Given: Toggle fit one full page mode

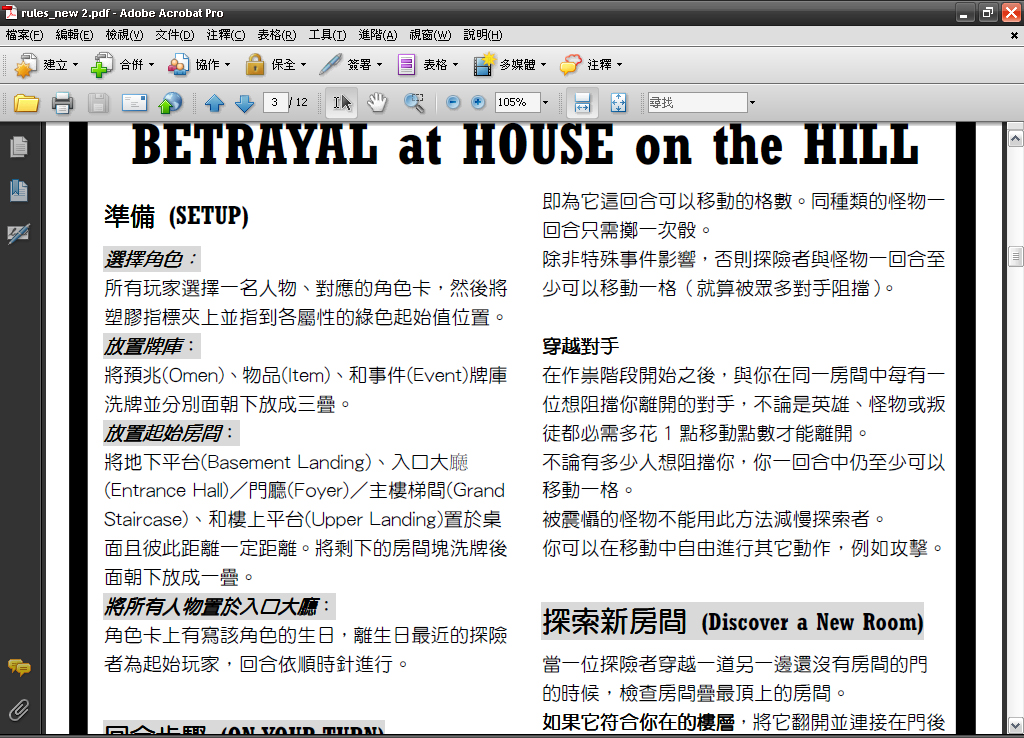Looking at the screenshot, I should point(618,103).
